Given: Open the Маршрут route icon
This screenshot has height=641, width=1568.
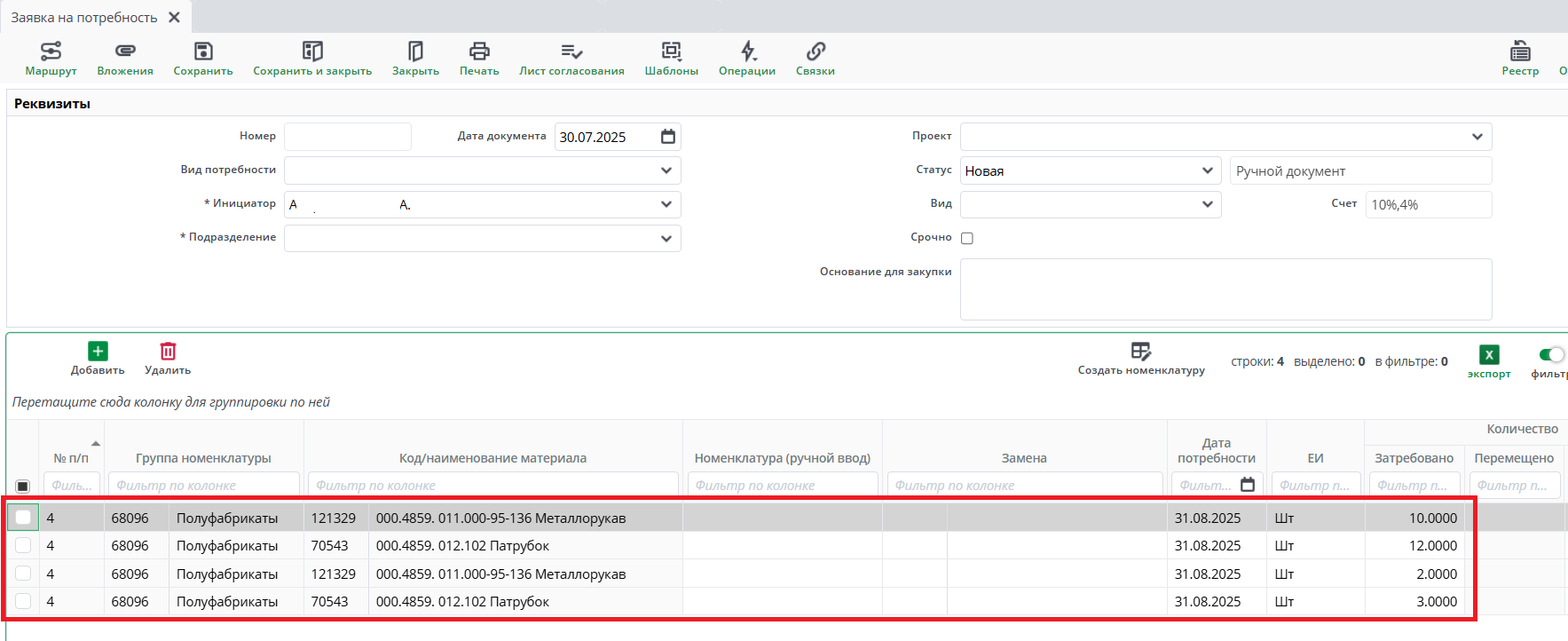Looking at the screenshot, I should pos(51,51).
